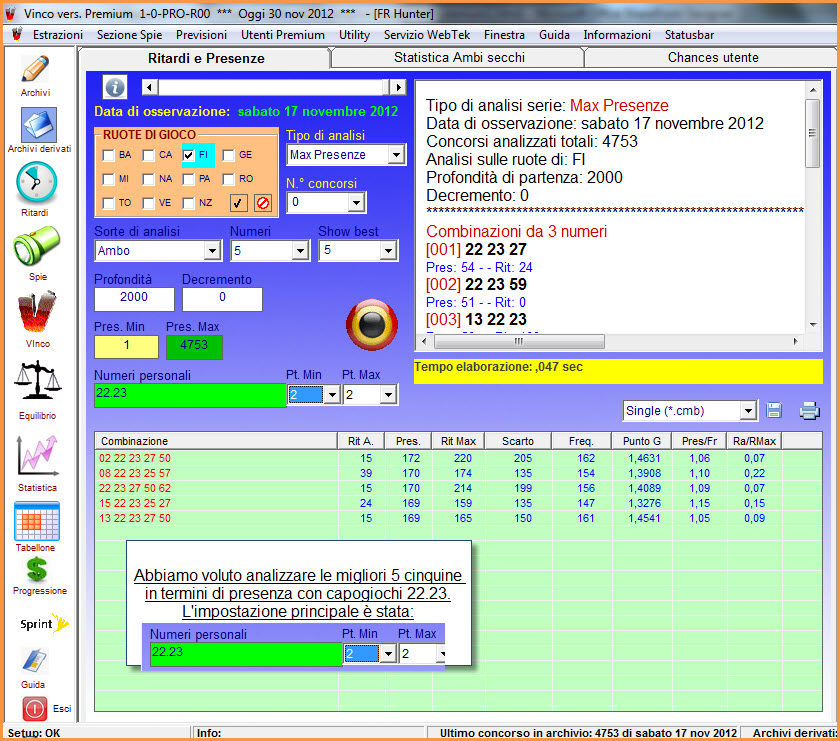Uncheck the FI wheel checkbox
Screen dimensions: 840x741
(188, 155)
